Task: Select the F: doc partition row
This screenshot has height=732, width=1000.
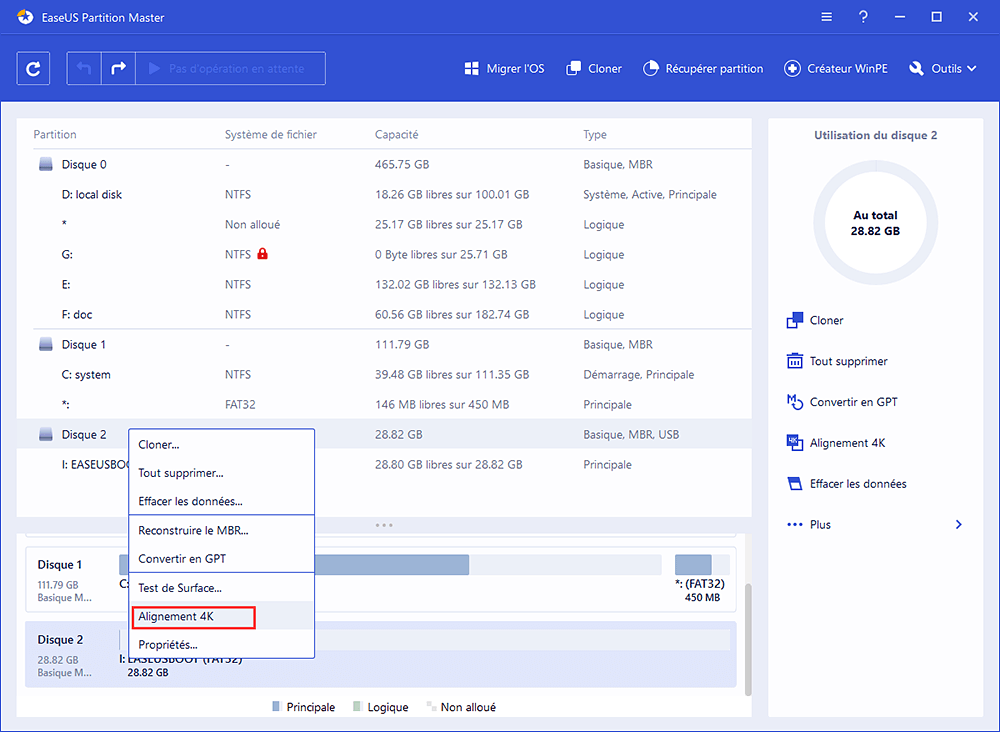Action: pos(384,314)
